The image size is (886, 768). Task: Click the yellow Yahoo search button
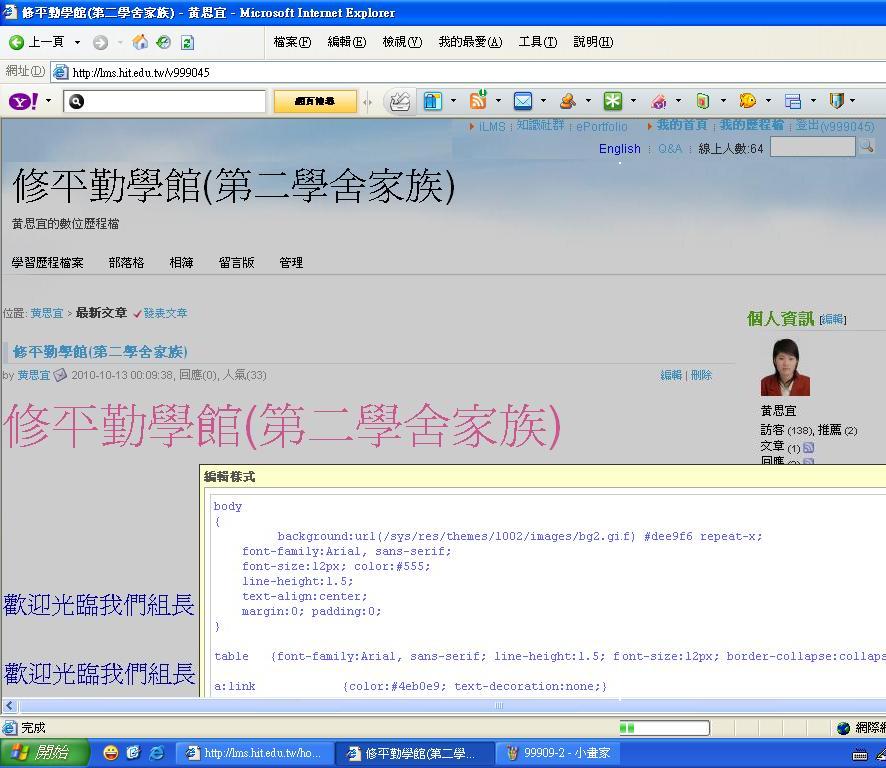coord(315,101)
